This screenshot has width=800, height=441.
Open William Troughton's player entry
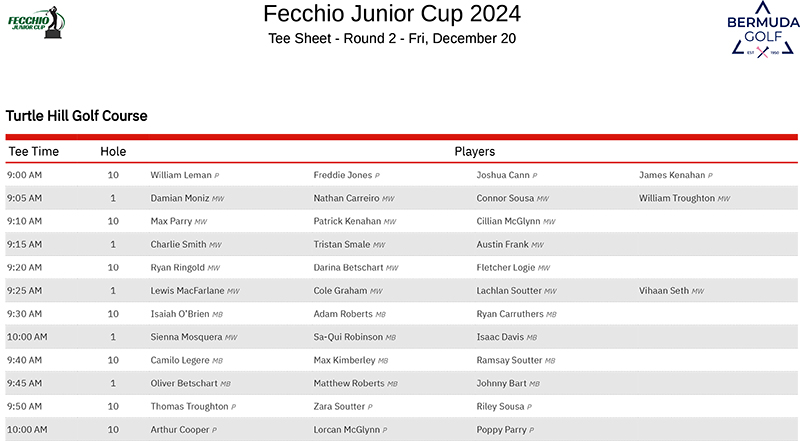677,198
